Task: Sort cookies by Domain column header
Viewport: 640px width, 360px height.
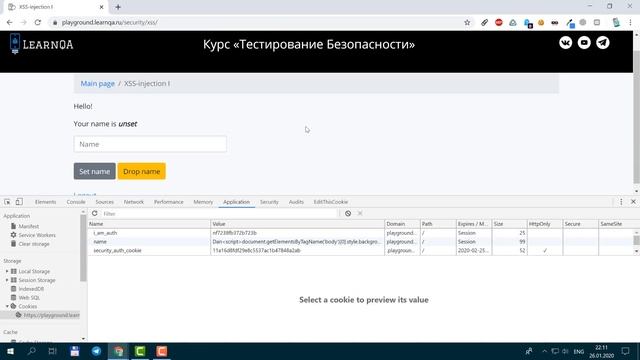Action: 402,224
